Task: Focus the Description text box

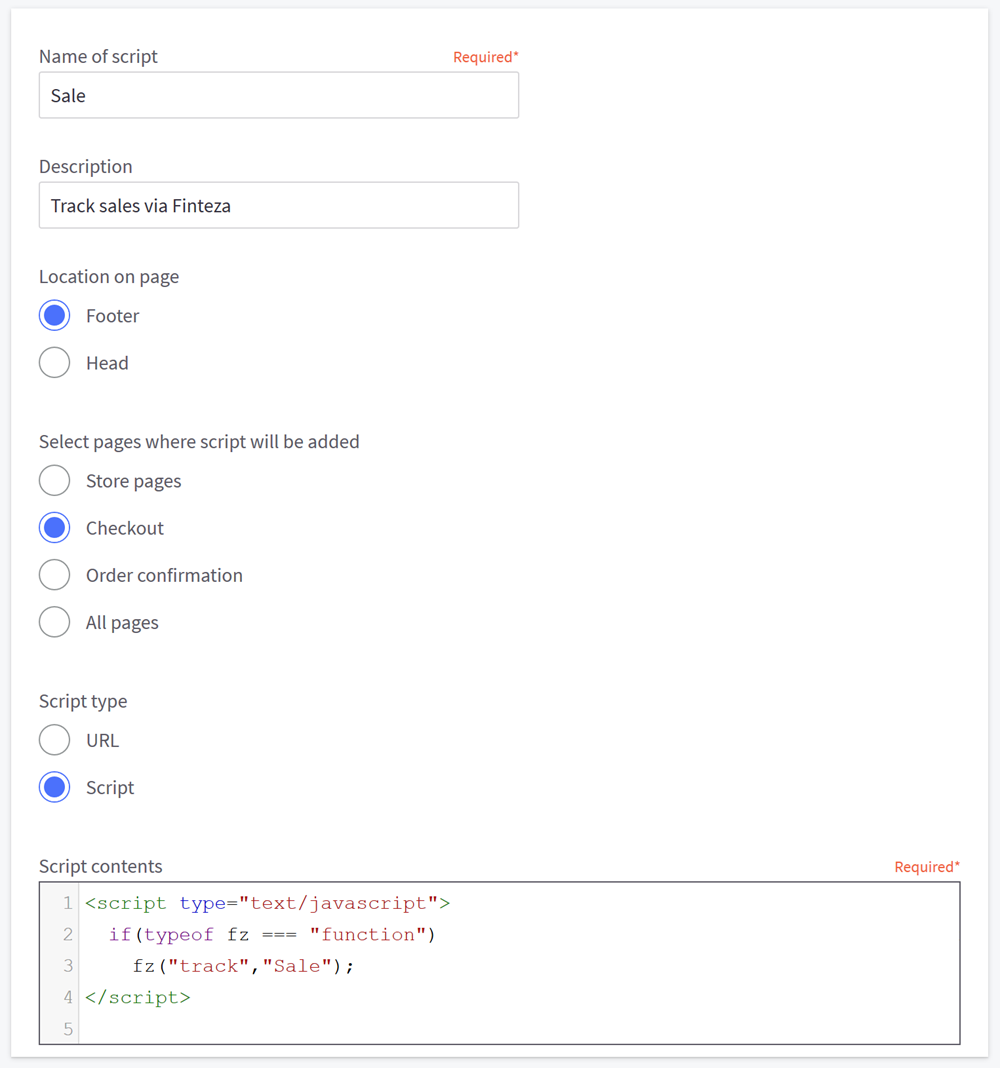Action: coord(278,206)
